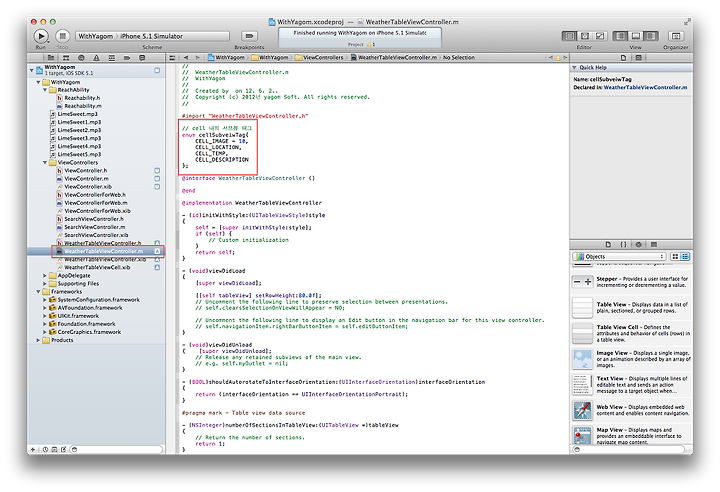Select the Assistant editor mode
720x492 pixels.
(x=585, y=36)
